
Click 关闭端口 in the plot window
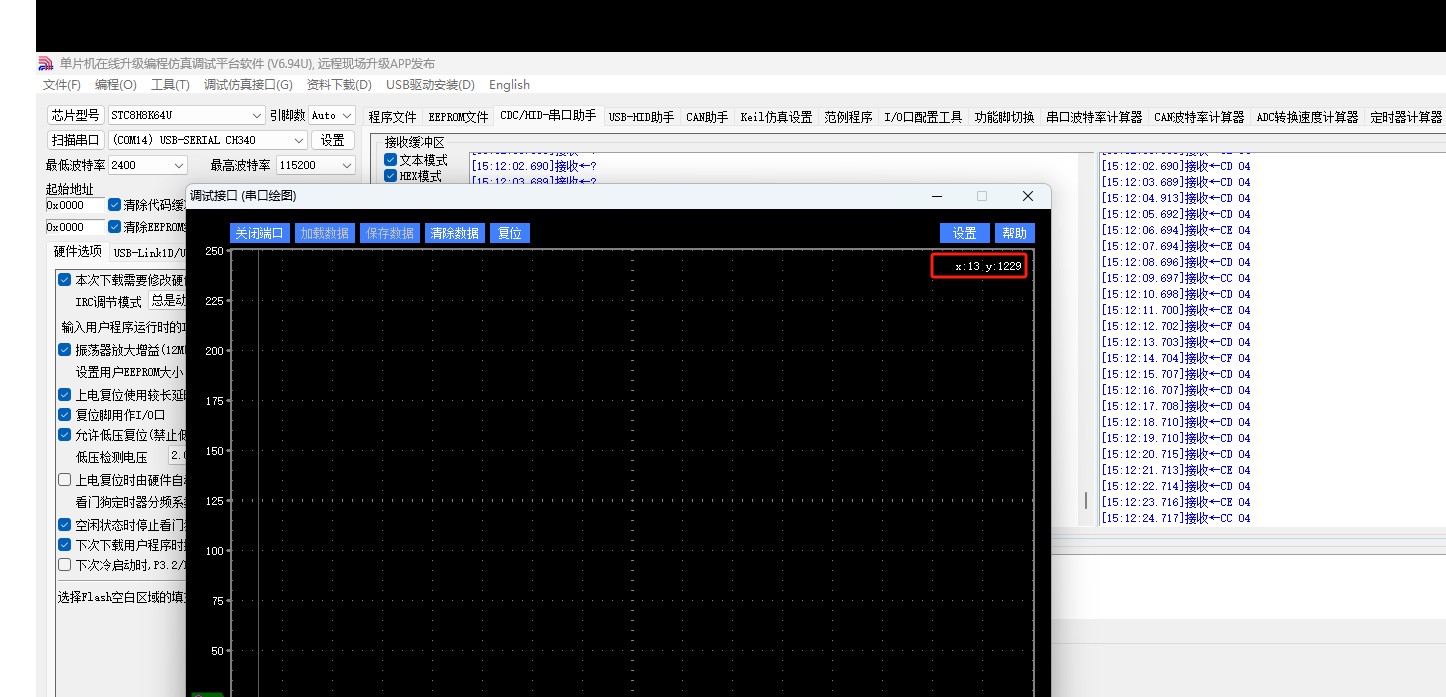click(x=259, y=233)
